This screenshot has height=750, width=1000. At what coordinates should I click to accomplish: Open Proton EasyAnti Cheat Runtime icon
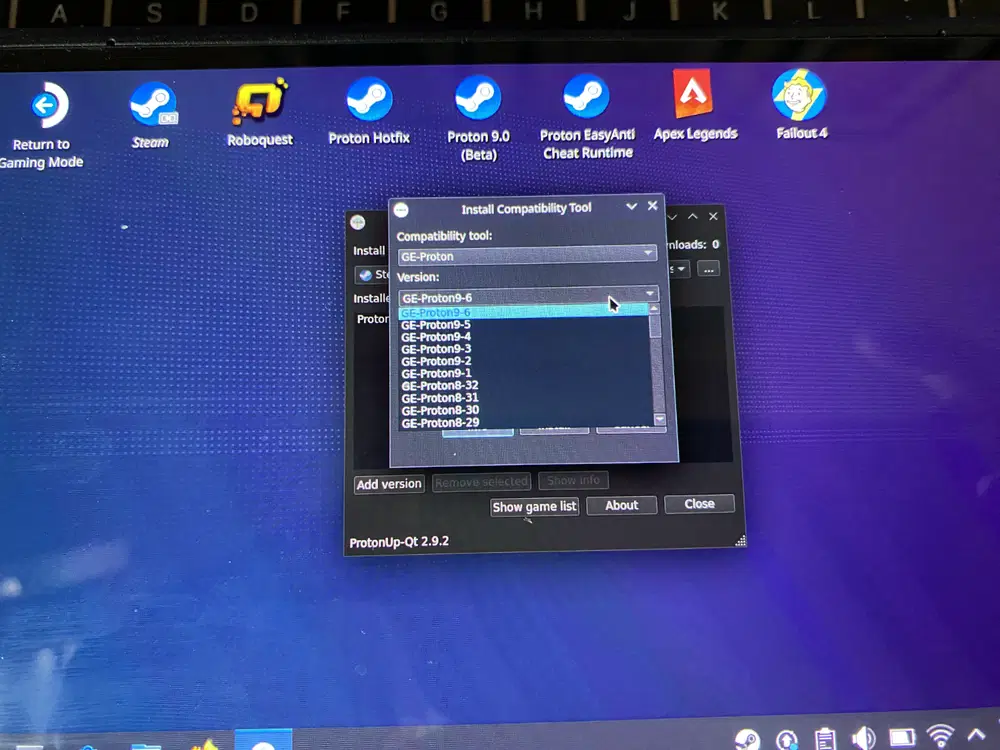(x=587, y=117)
